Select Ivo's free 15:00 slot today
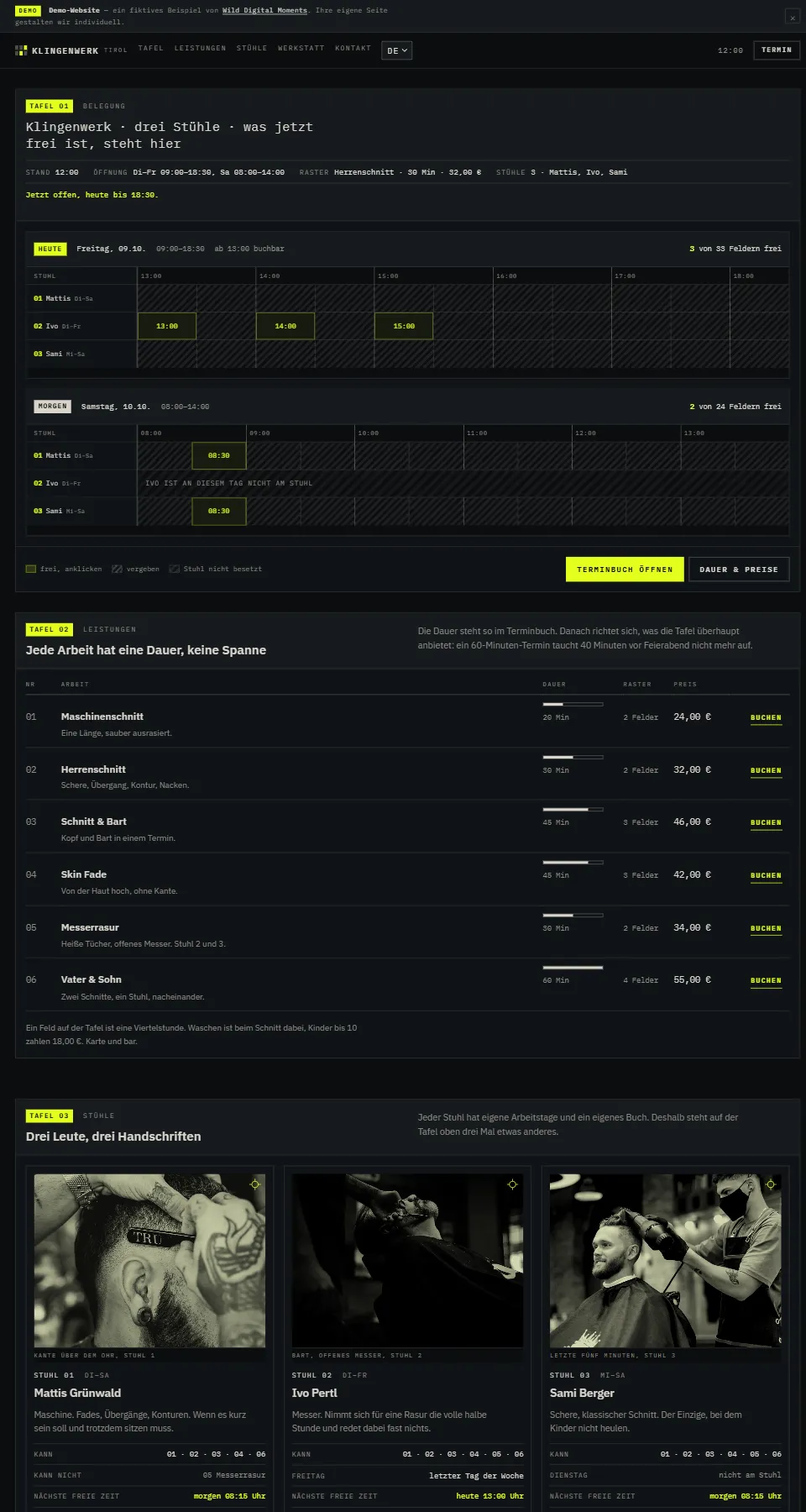 (x=404, y=326)
